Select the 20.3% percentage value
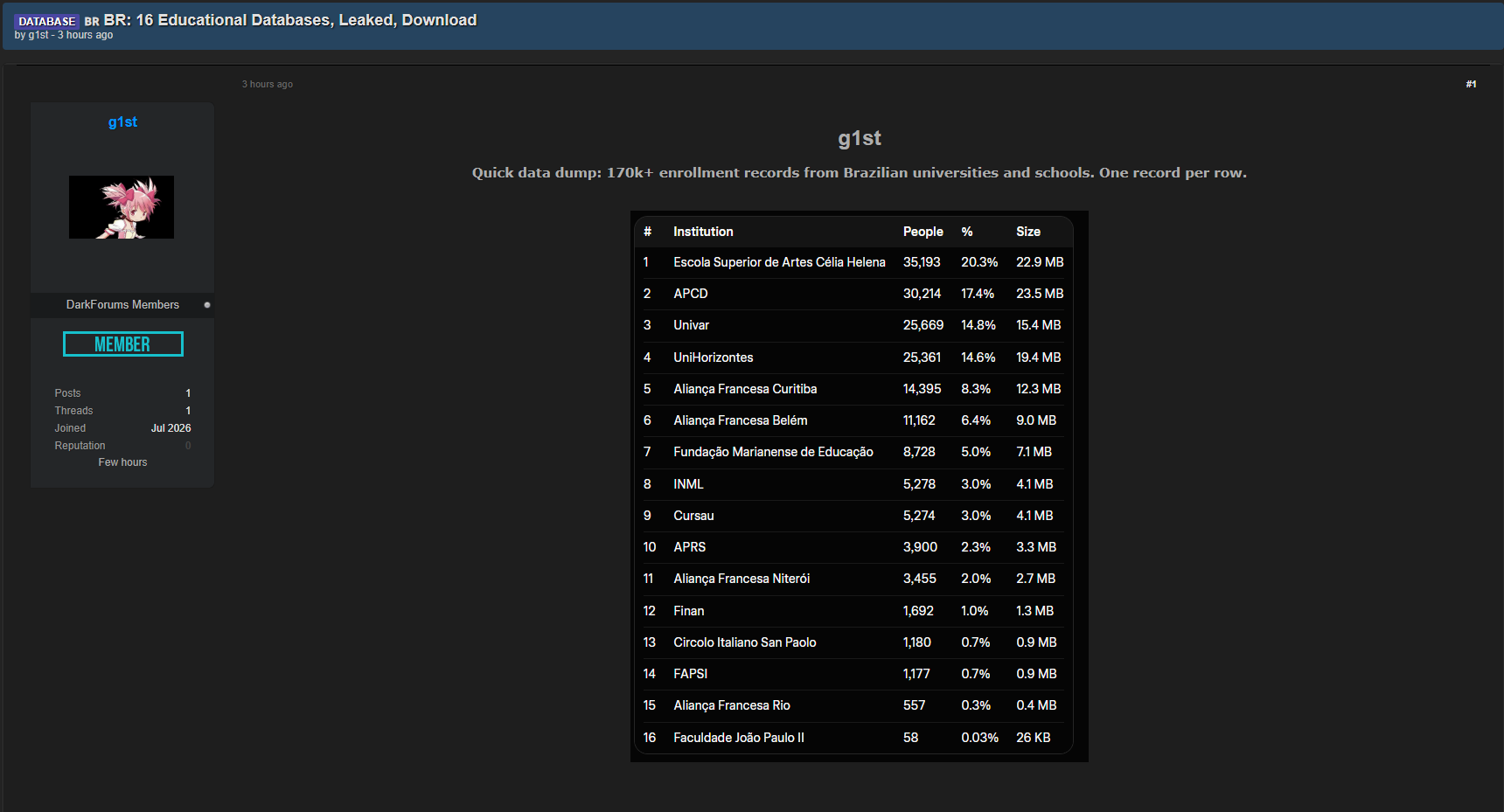Viewport: 1504px width, 812px height. pos(979,262)
